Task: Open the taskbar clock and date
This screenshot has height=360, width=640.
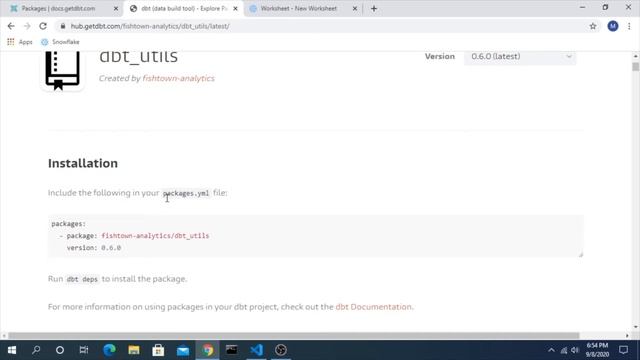Action: [x=598, y=350]
